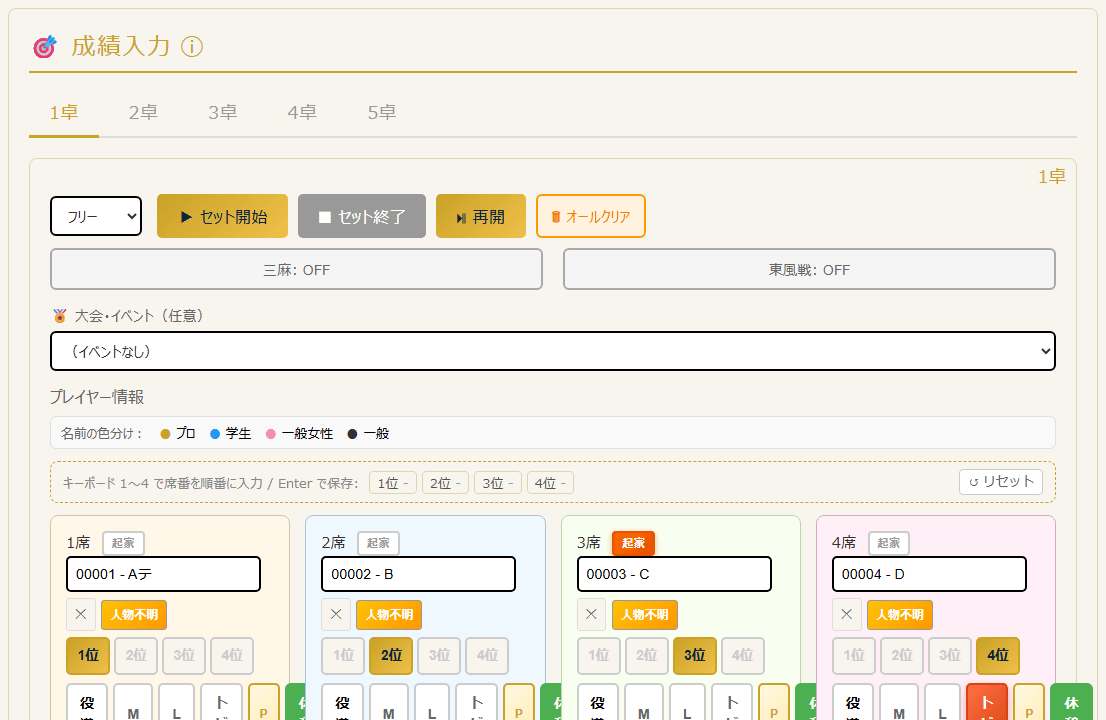
Task: Clear seat 2 player with X button
Action: tap(336, 614)
